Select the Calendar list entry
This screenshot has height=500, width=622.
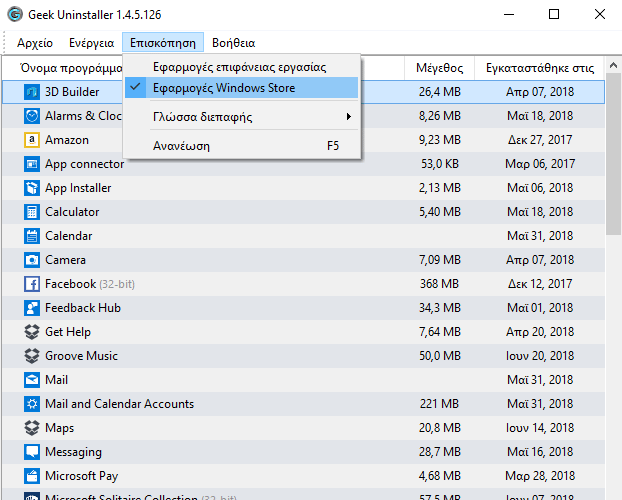pyautogui.click(x=304, y=236)
